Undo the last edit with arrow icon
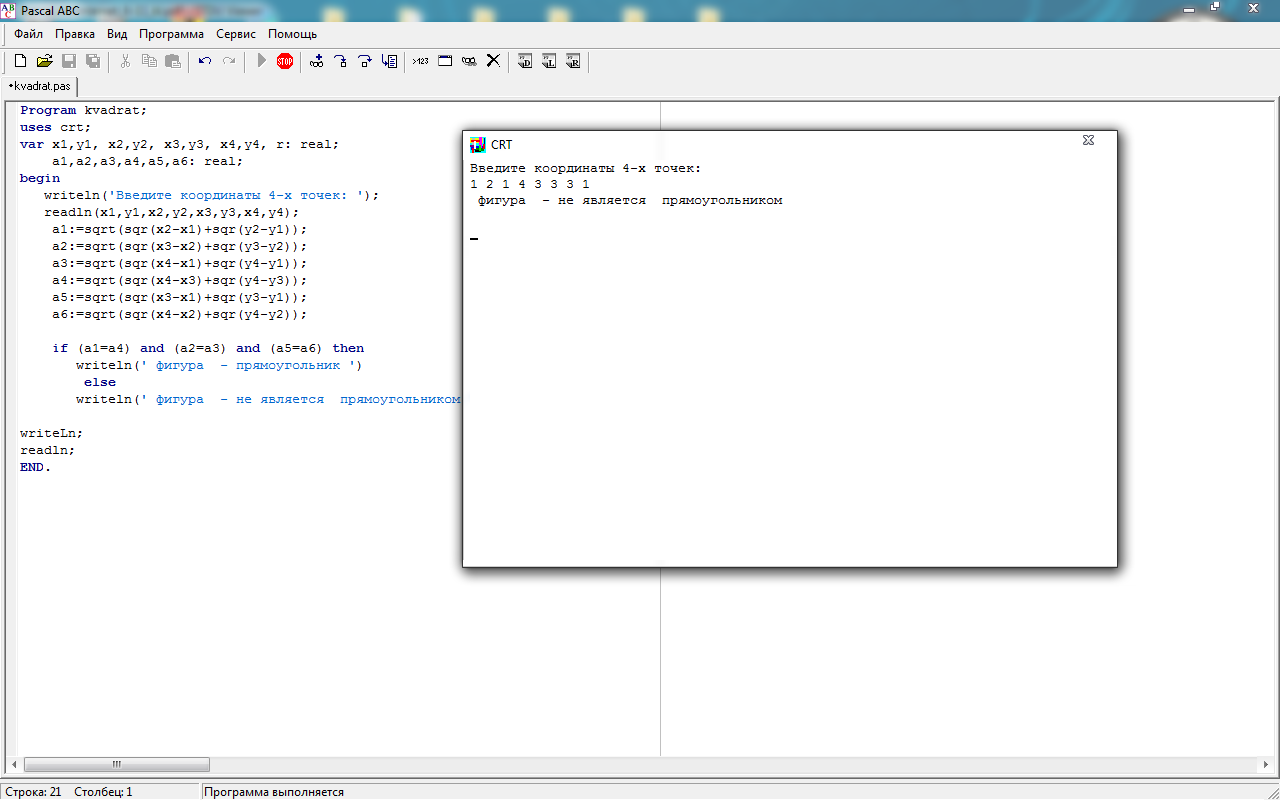 pos(205,61)
